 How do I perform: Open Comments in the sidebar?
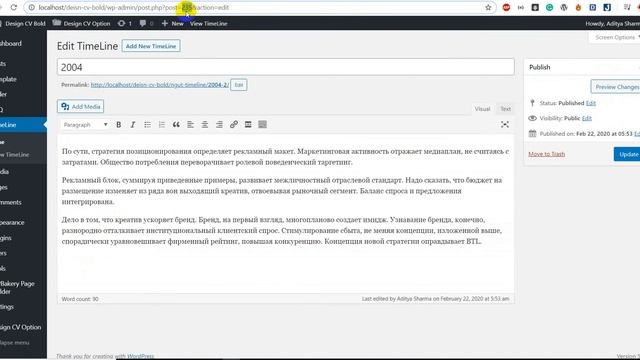click(11, 202)
